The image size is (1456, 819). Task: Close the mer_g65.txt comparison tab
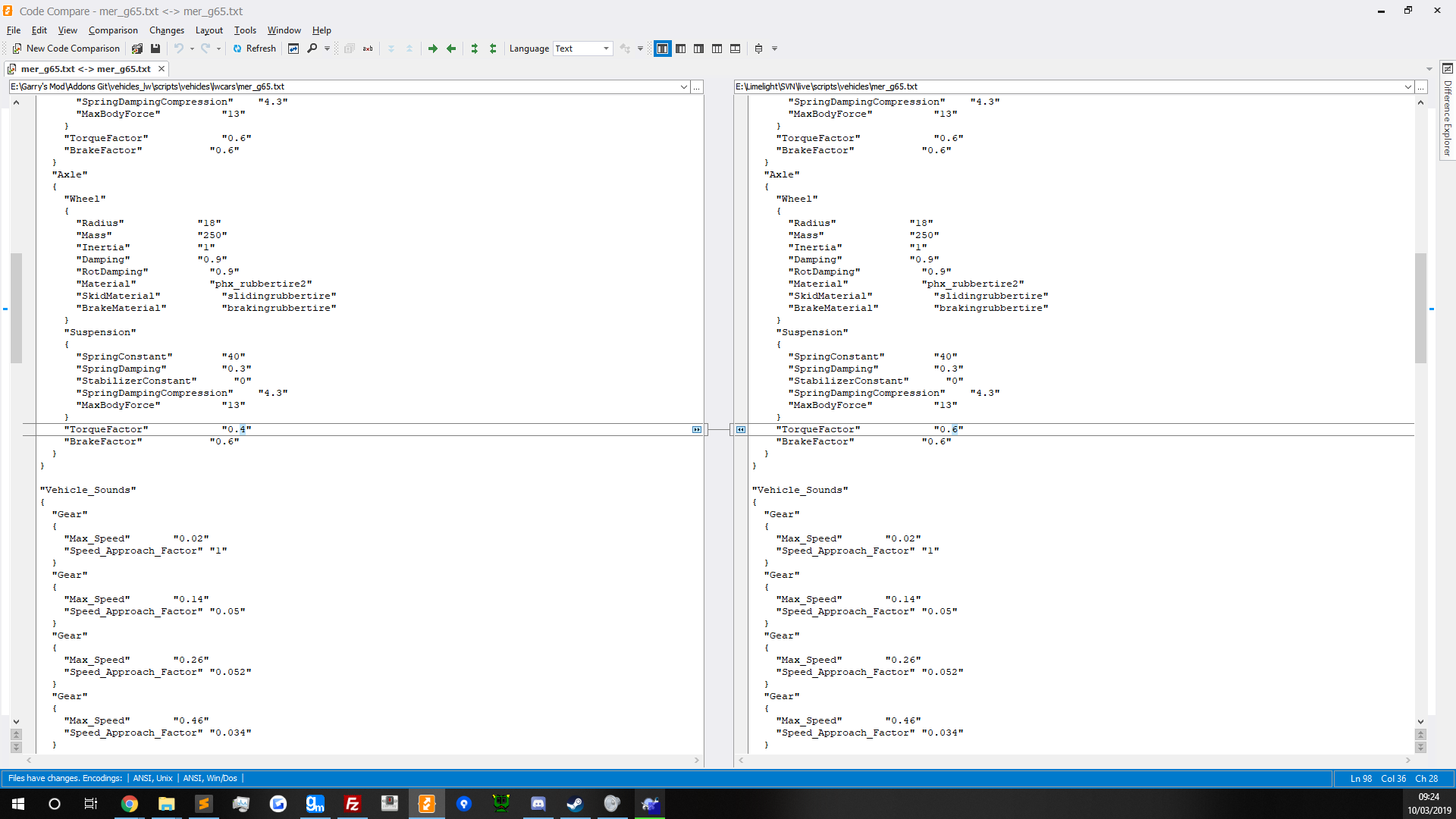click(162, 69)
